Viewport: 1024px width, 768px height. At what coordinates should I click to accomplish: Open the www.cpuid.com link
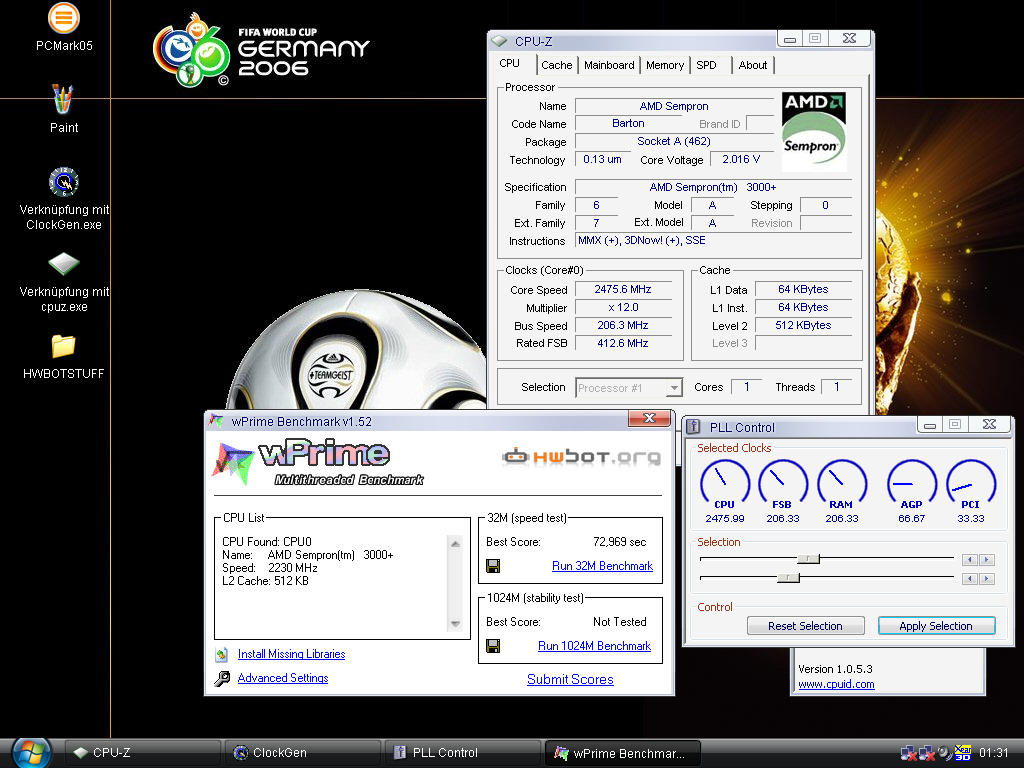[836, 684]
